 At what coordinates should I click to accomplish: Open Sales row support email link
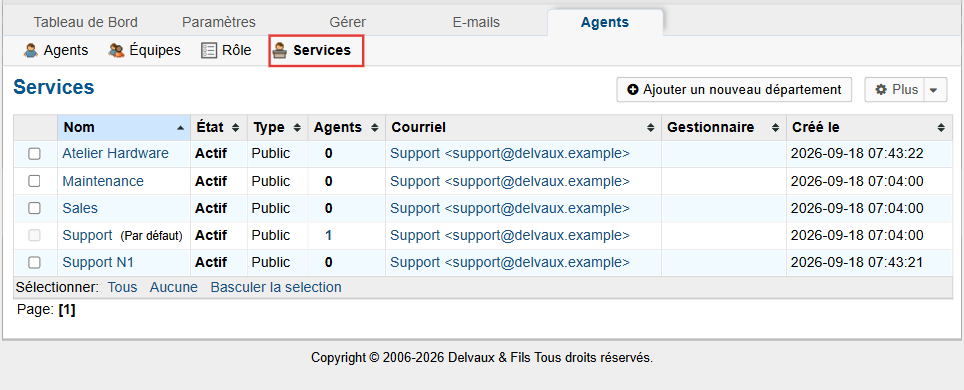[x=510, y=208]
